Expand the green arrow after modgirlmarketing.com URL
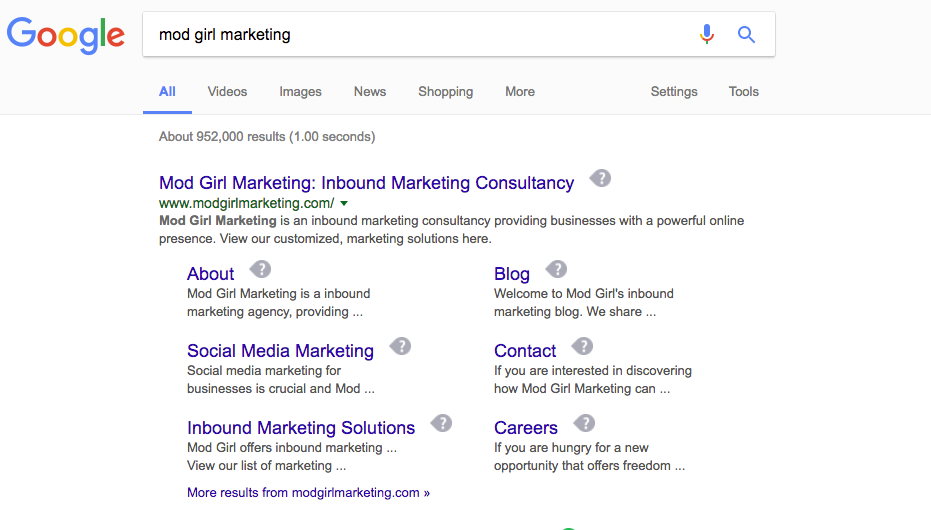The width and height of the screenshot is (931, 530). (344, 204)
